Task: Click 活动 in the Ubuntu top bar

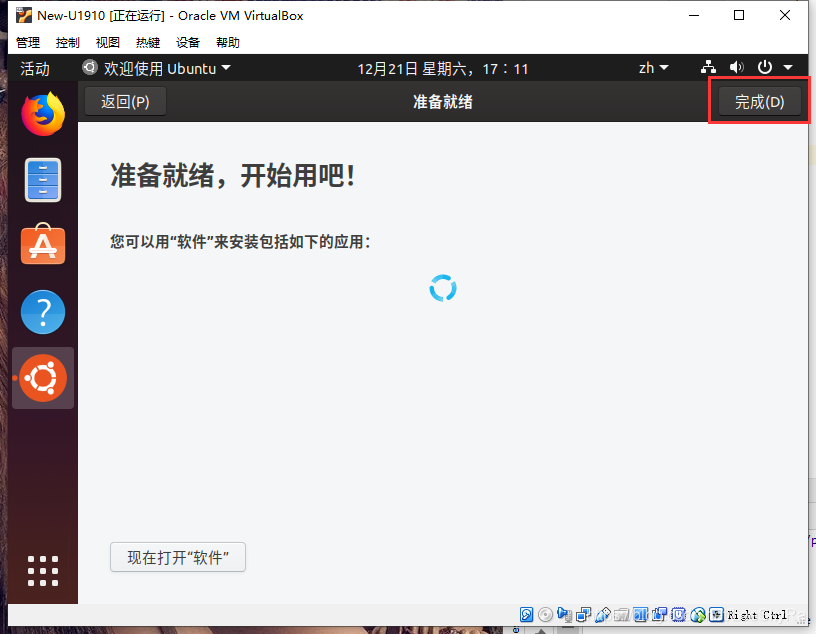Action: (36, 68)
